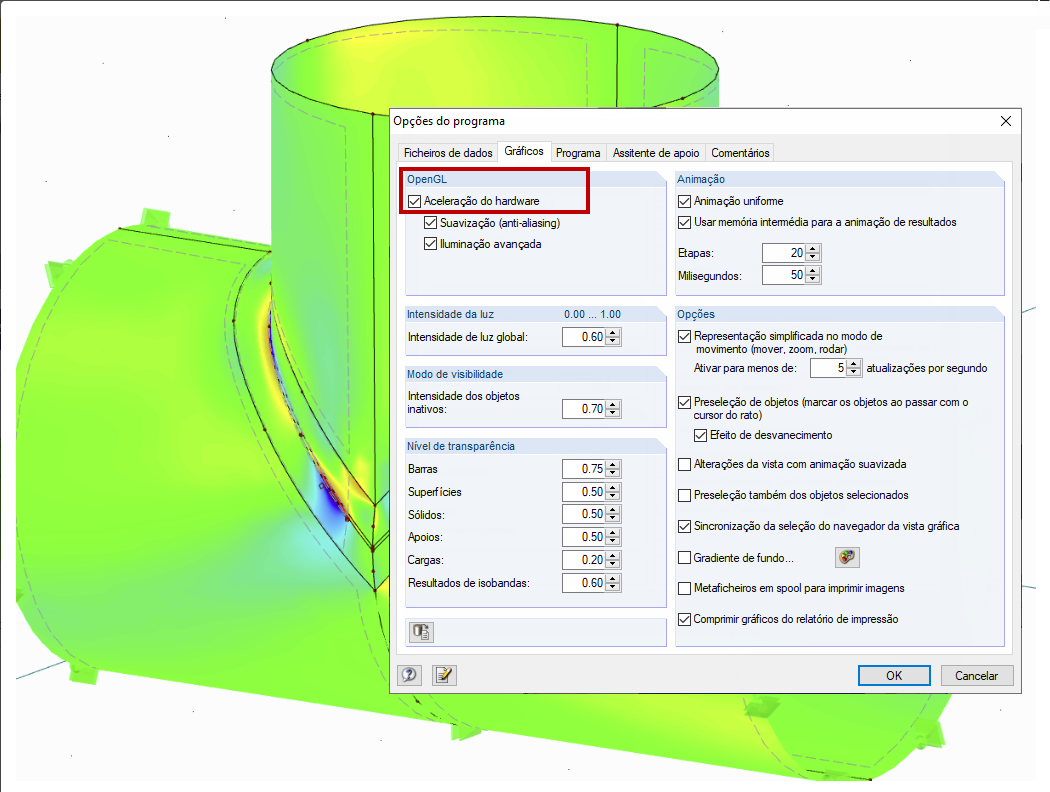The image size is (1050, 792).
Task: Enable Gradiente de fundo
Action: click(x=684, y=557)
